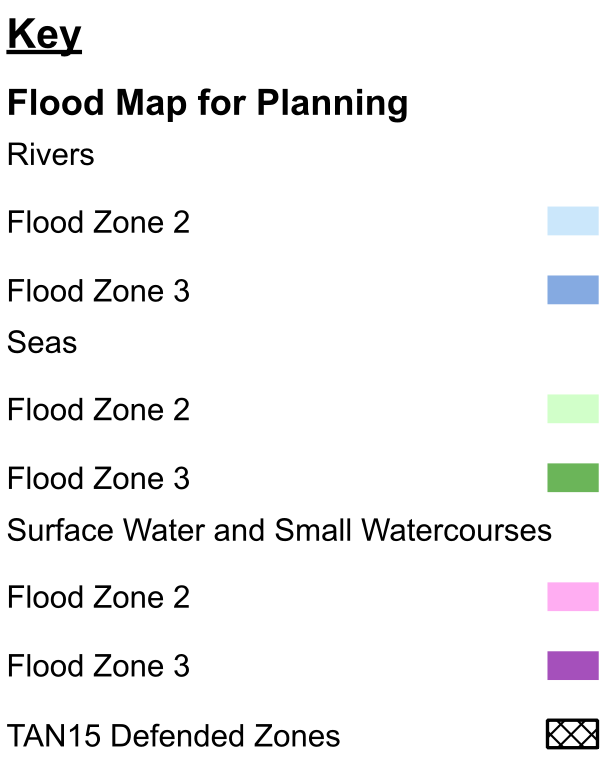
Task: Select the Flood Map for Planning title
Action: click(x=207, y=103)
